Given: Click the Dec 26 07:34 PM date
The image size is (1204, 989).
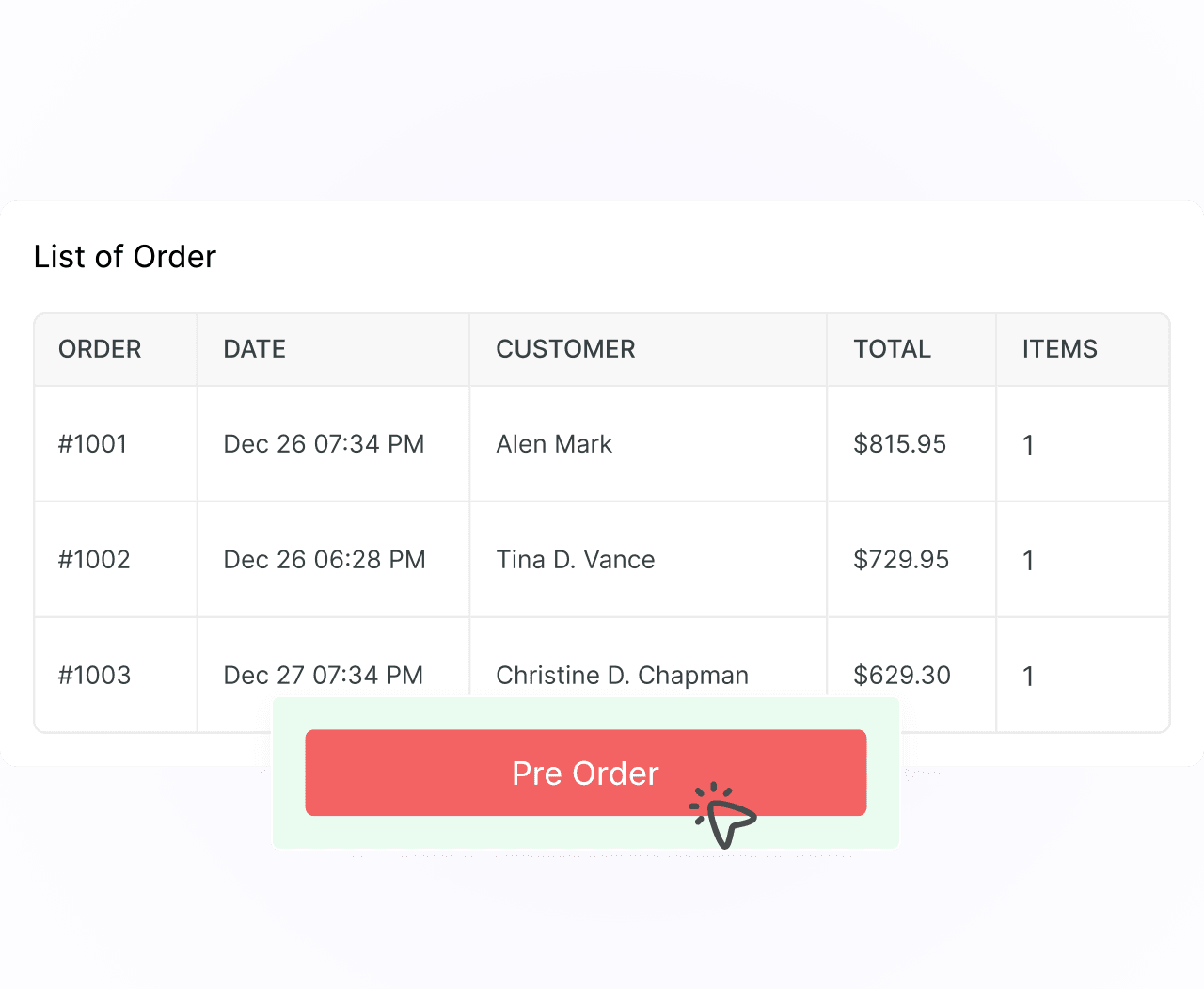Looking at the screenshot, I should 324,444.
